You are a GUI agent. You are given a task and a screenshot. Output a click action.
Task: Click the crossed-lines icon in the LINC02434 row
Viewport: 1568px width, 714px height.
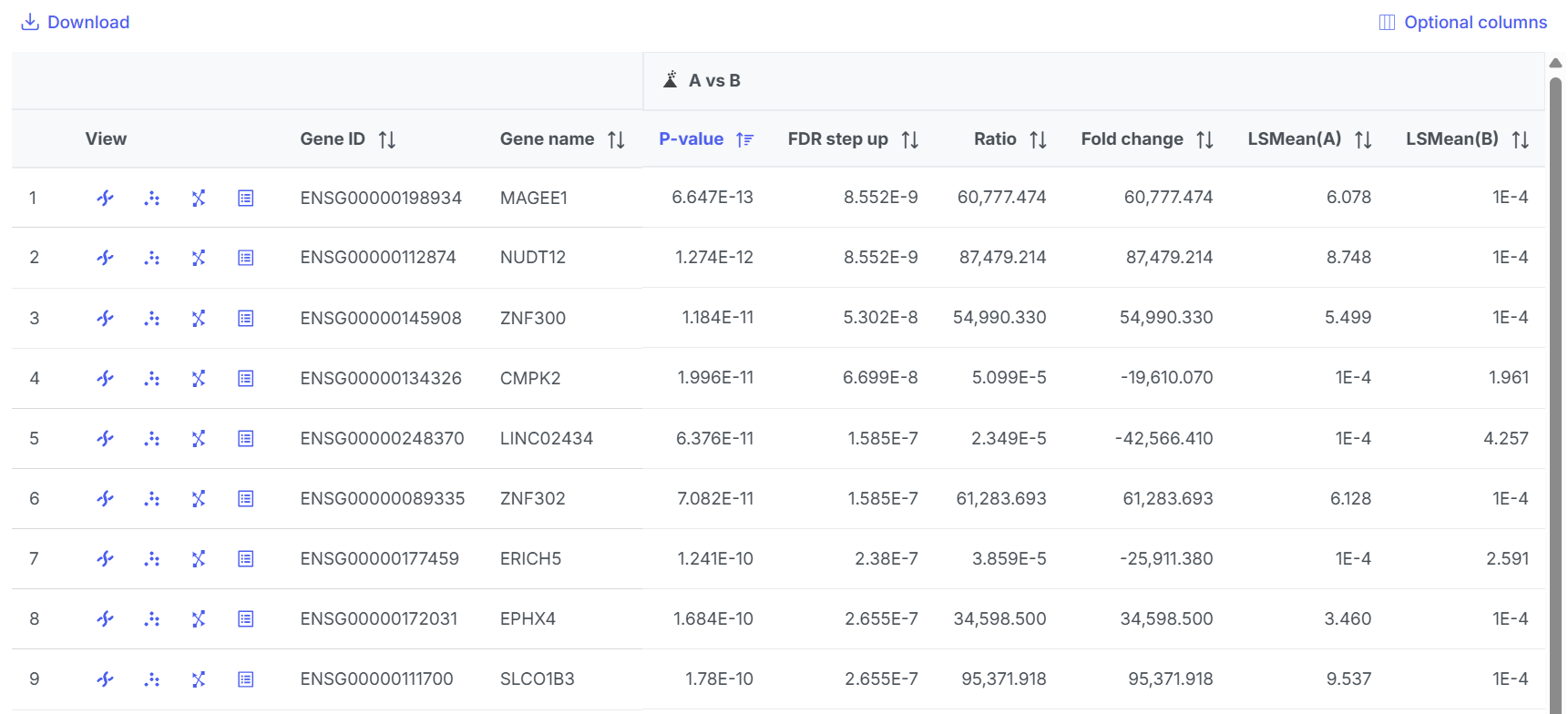(199, 438)
